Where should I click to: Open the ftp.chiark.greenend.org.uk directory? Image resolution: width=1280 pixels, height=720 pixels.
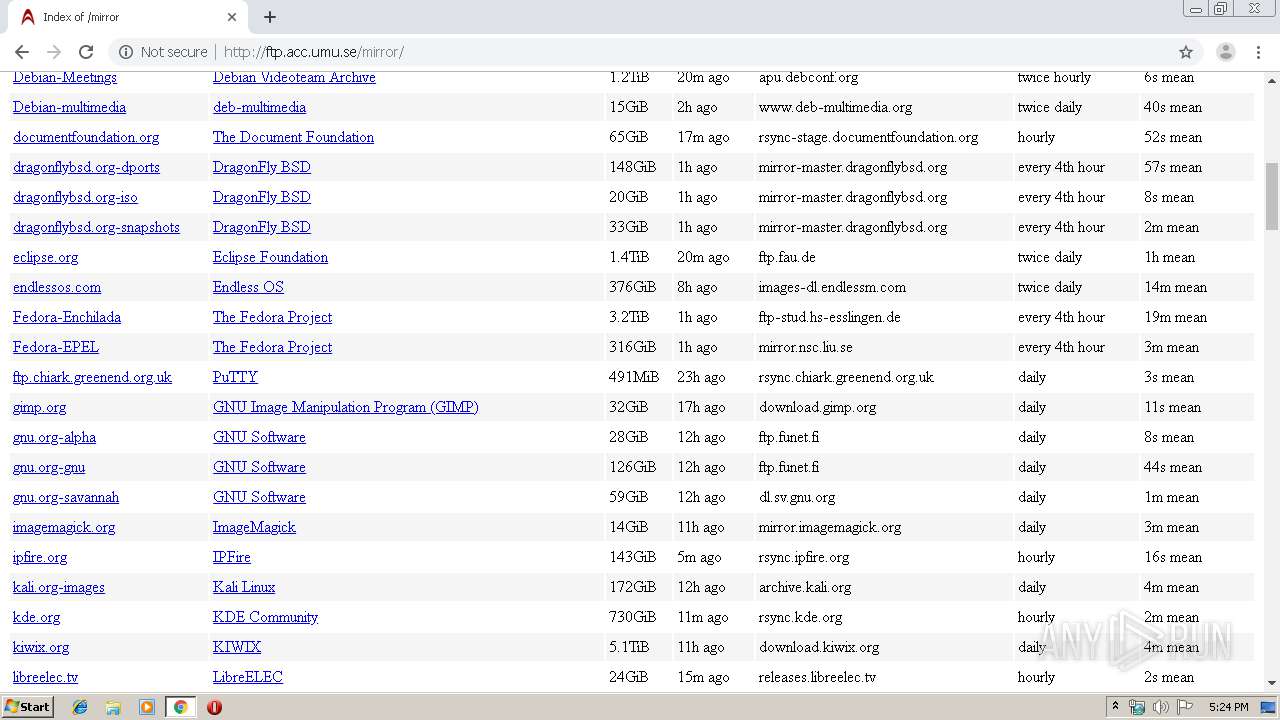(x=92, y=377)
